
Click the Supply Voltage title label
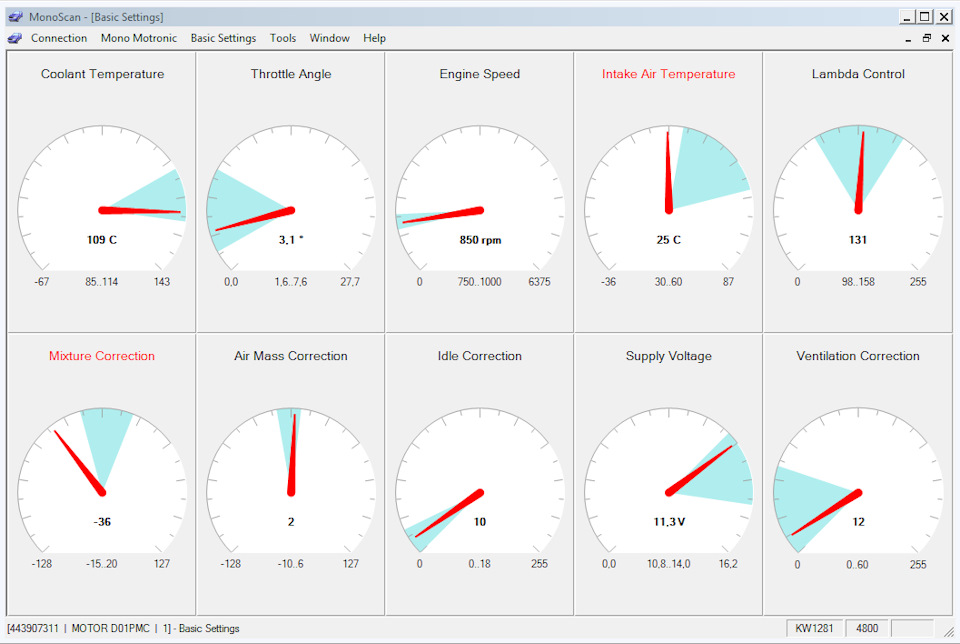(669, 356)
